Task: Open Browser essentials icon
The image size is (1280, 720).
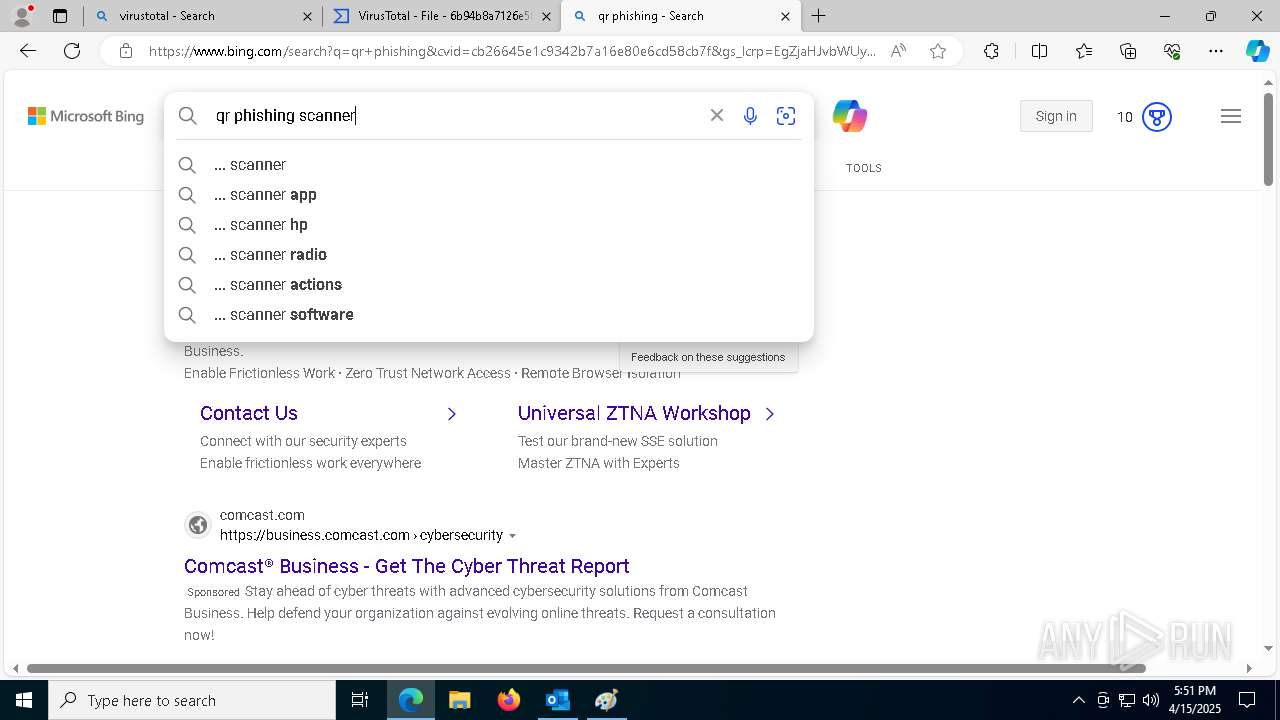Action: [1172, 51]
